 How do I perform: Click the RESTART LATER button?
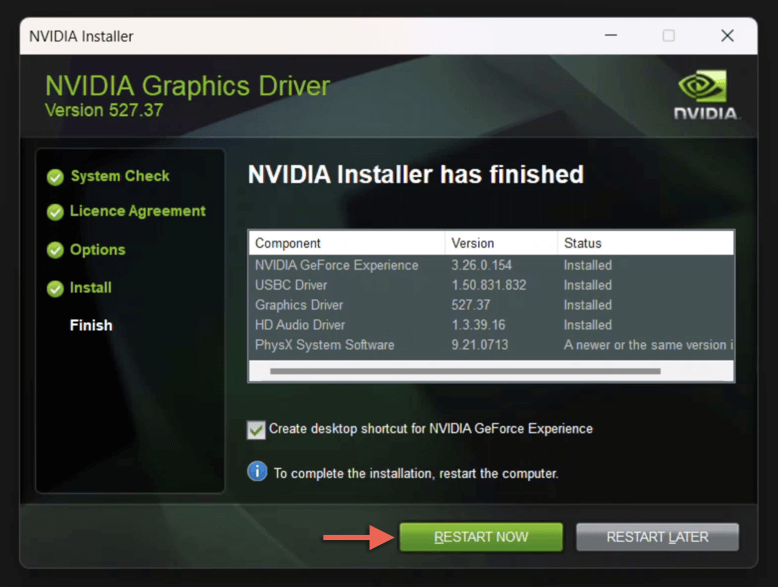[657, 537]
